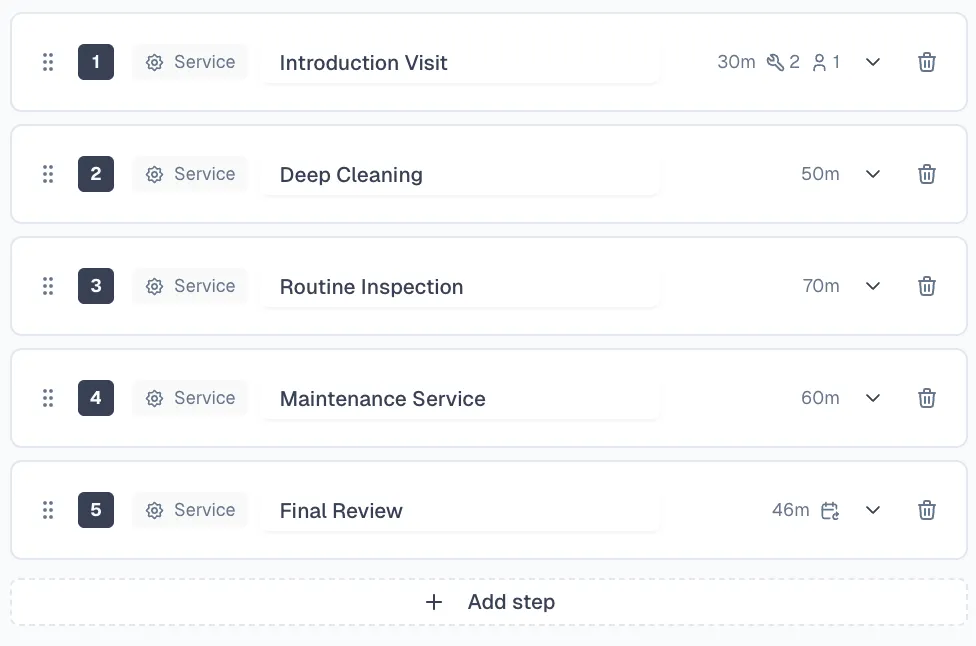Remove the Routine Inspection step
976x646 pixels.
927,286
